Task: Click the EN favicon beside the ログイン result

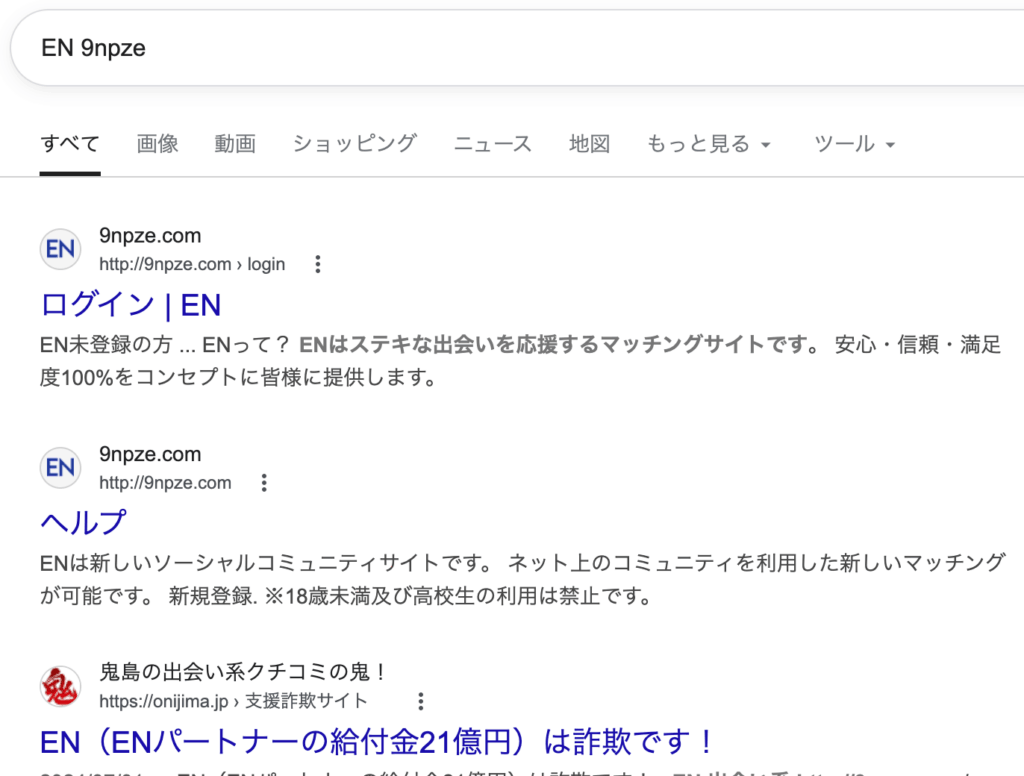Action: click(60, 249)
